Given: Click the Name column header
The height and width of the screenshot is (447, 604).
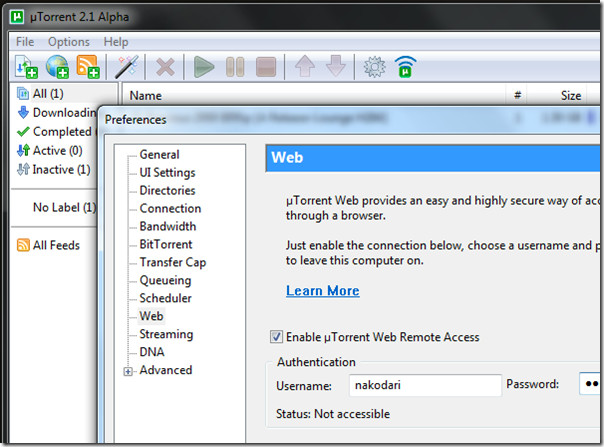Looking at the screenshot, I should [146, 96].
